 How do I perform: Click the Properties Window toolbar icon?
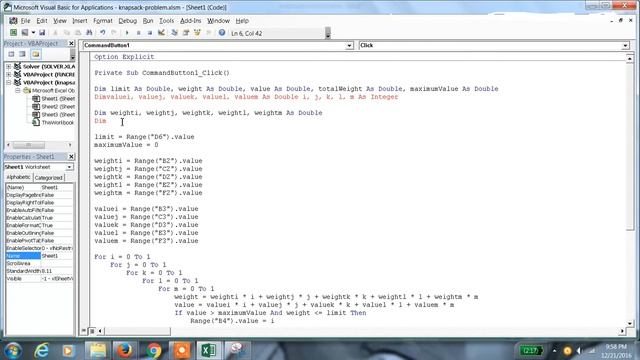click(186, 33)
